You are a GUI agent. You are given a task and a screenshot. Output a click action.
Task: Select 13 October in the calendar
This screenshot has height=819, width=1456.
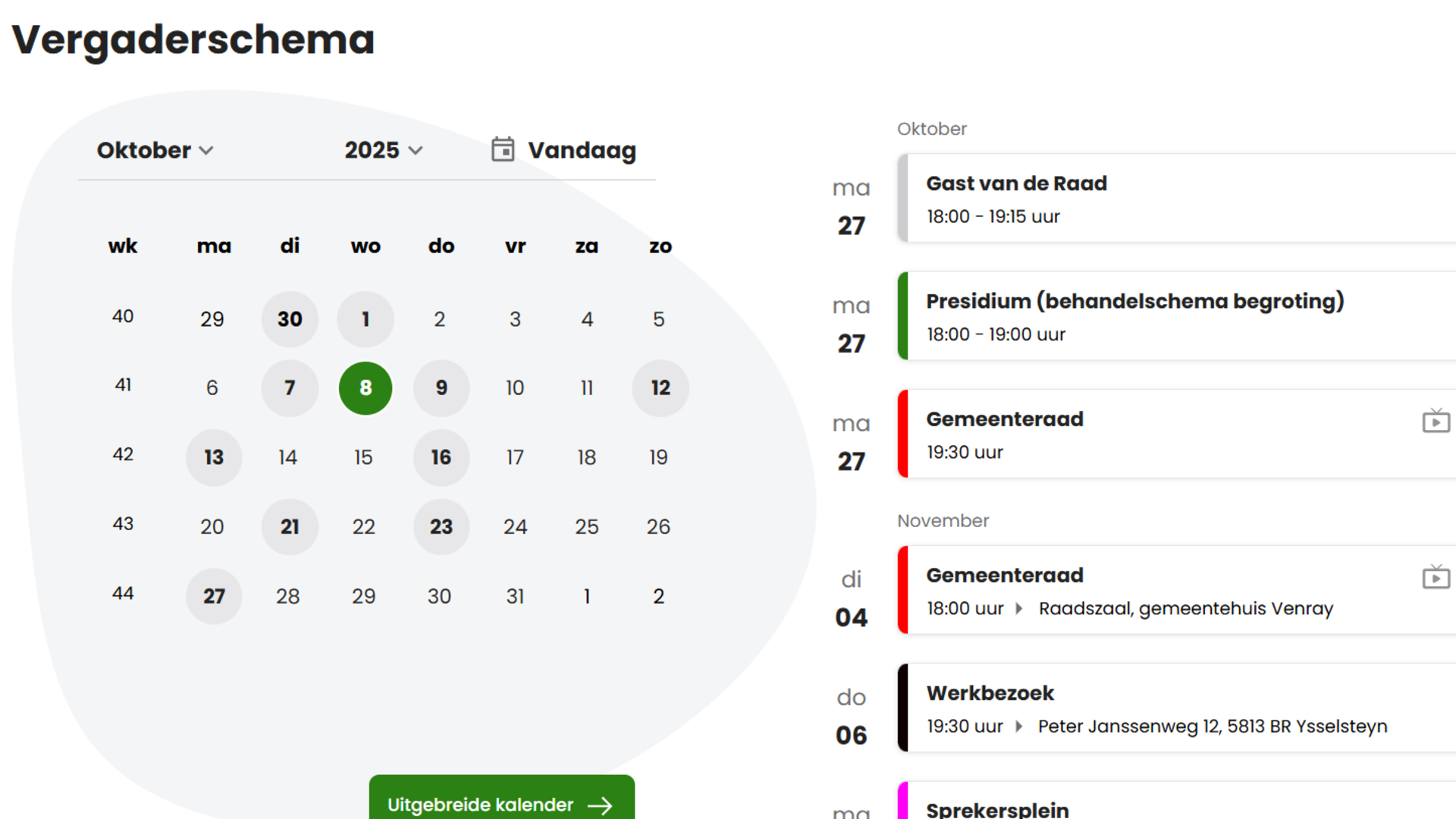(x=214, y=457)
